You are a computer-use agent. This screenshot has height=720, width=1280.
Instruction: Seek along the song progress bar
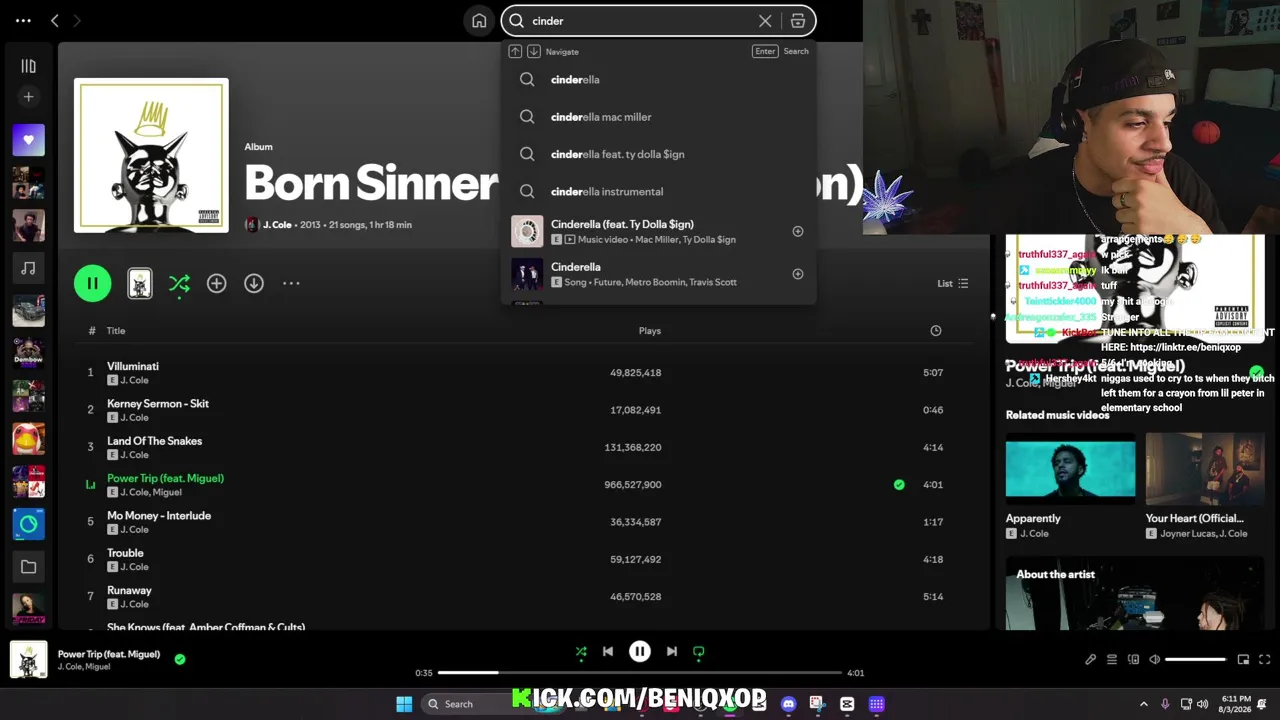640,673
